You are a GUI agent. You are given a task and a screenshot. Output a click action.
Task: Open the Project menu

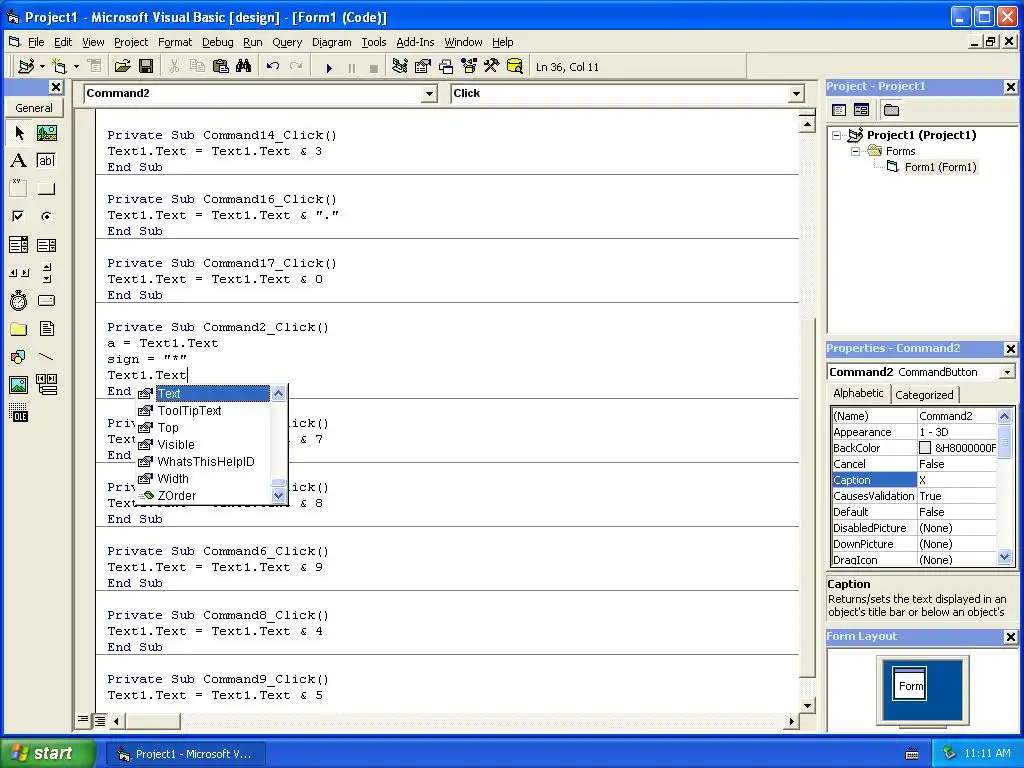pos(131,42)
